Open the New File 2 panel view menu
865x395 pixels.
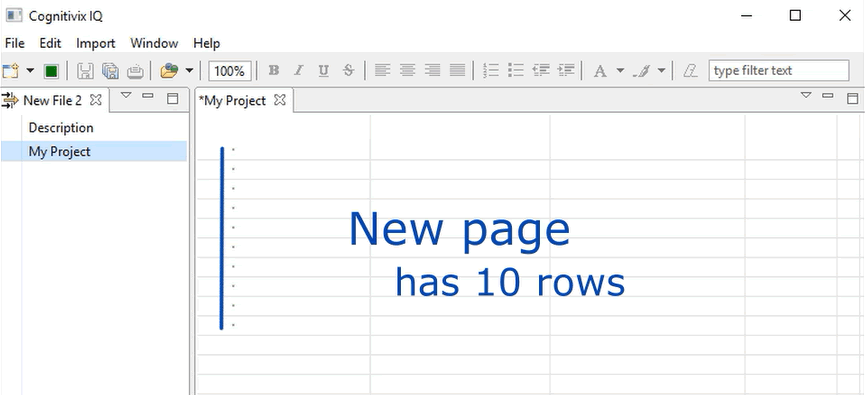point(126,95)
